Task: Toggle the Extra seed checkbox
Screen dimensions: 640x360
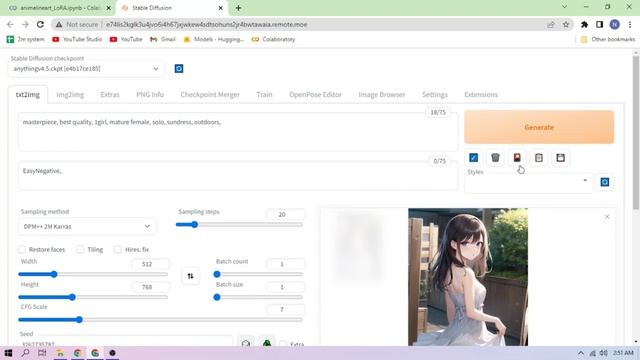Action: 283,344
